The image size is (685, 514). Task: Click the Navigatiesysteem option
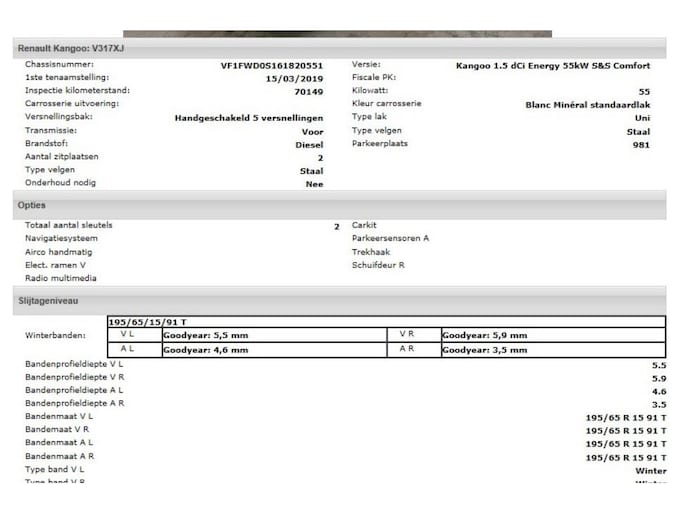tap(61, 239)
